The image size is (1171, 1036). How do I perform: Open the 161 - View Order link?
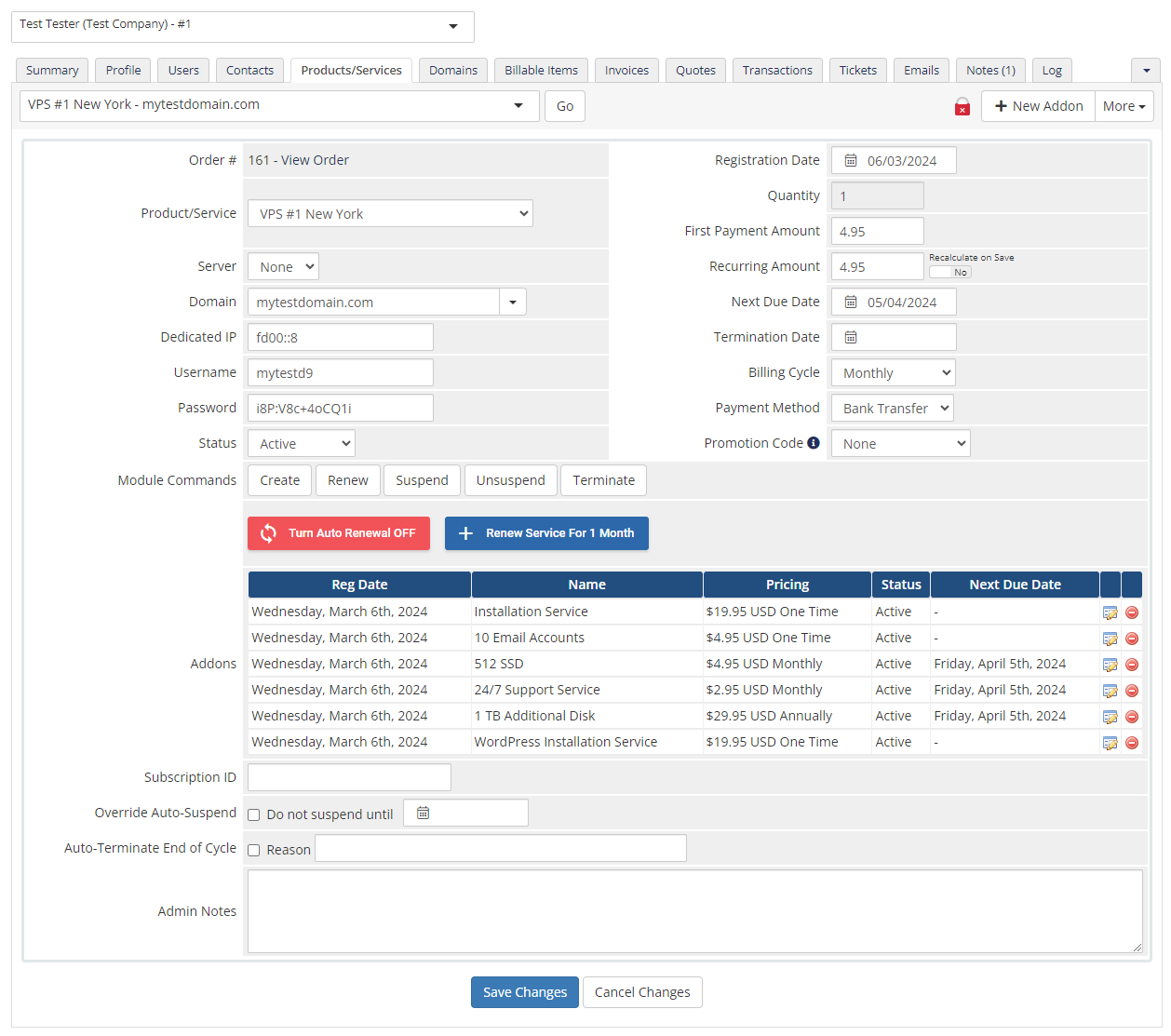298,159
